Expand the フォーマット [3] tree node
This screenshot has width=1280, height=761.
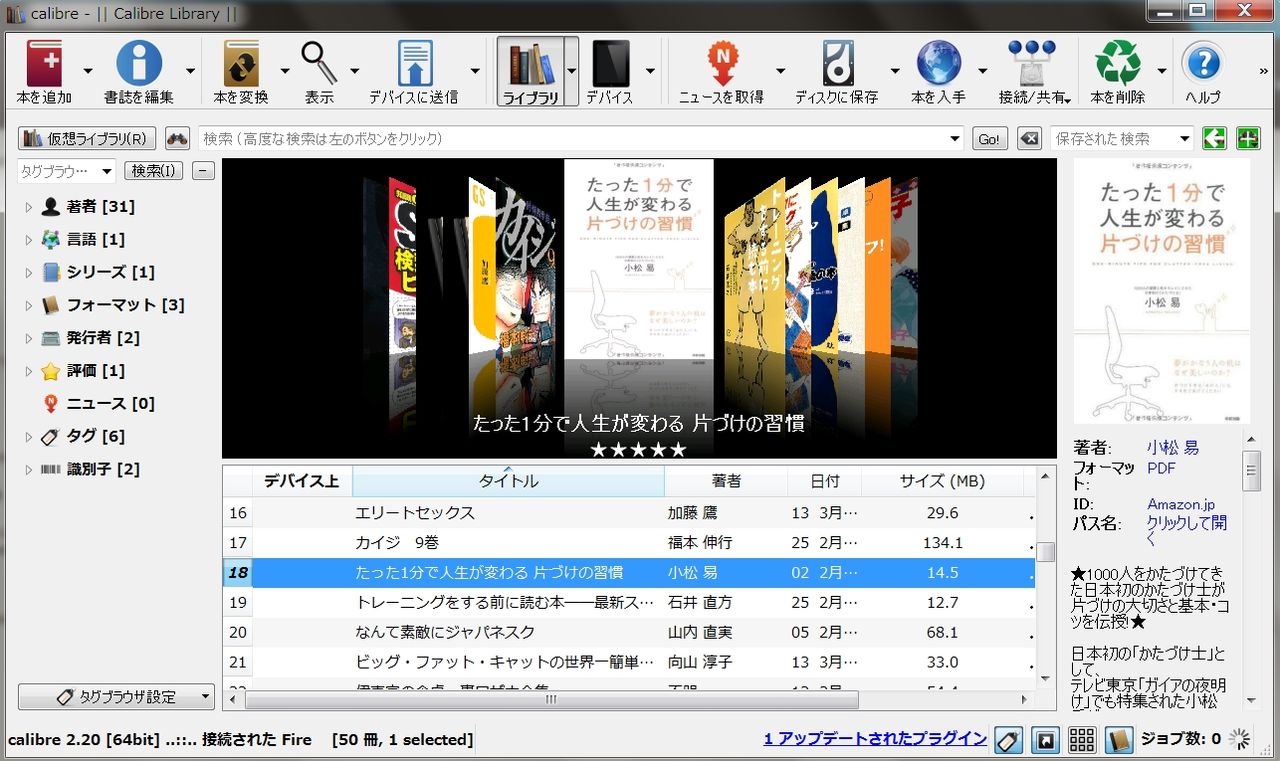[x=29, y=305]
